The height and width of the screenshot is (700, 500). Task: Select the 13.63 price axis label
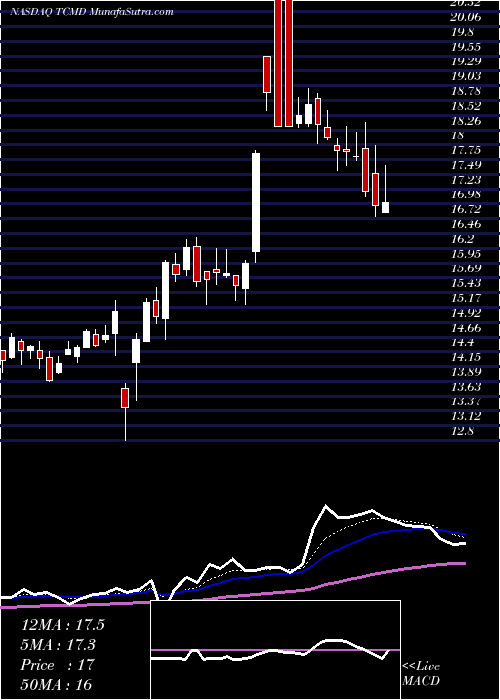click(x=465, y=387)
